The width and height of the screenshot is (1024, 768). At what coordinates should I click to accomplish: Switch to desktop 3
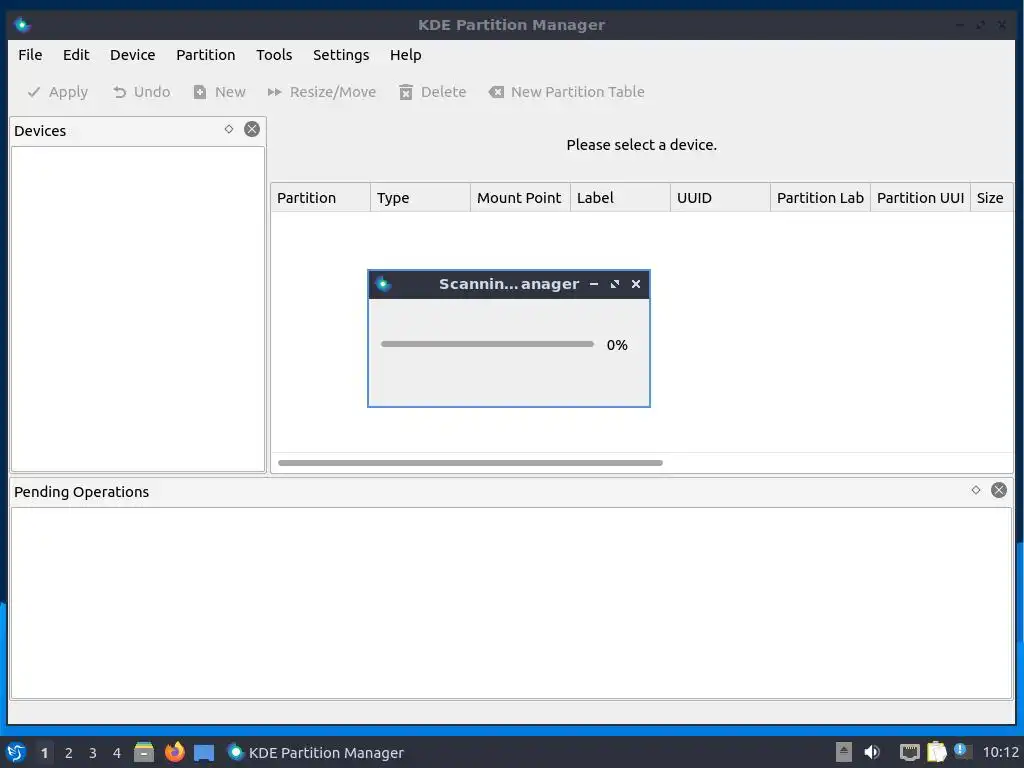click(x=93, y=753)
